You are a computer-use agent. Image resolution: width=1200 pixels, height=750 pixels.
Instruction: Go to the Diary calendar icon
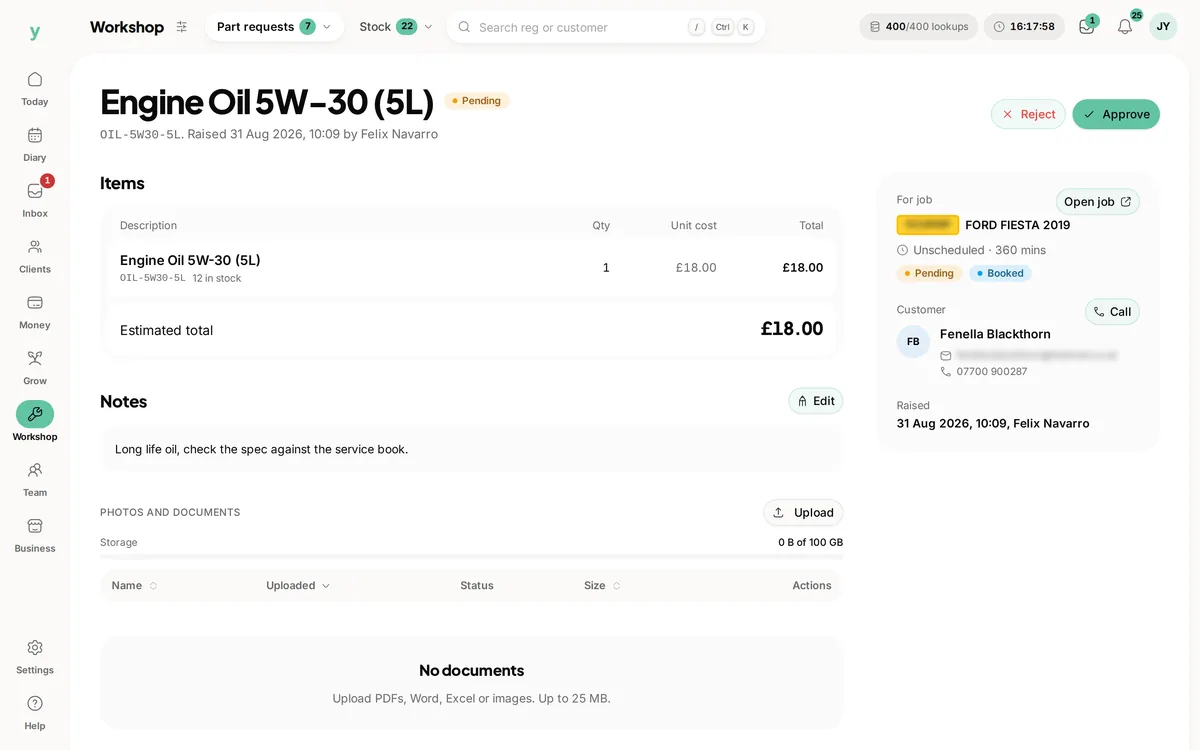[35, 135]
